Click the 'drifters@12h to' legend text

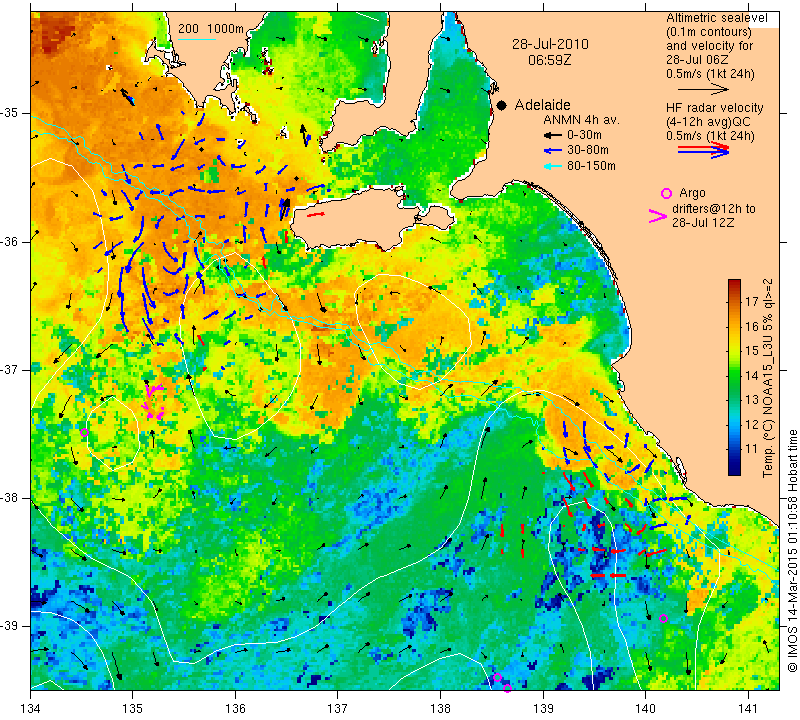click(x=714, y=209)
